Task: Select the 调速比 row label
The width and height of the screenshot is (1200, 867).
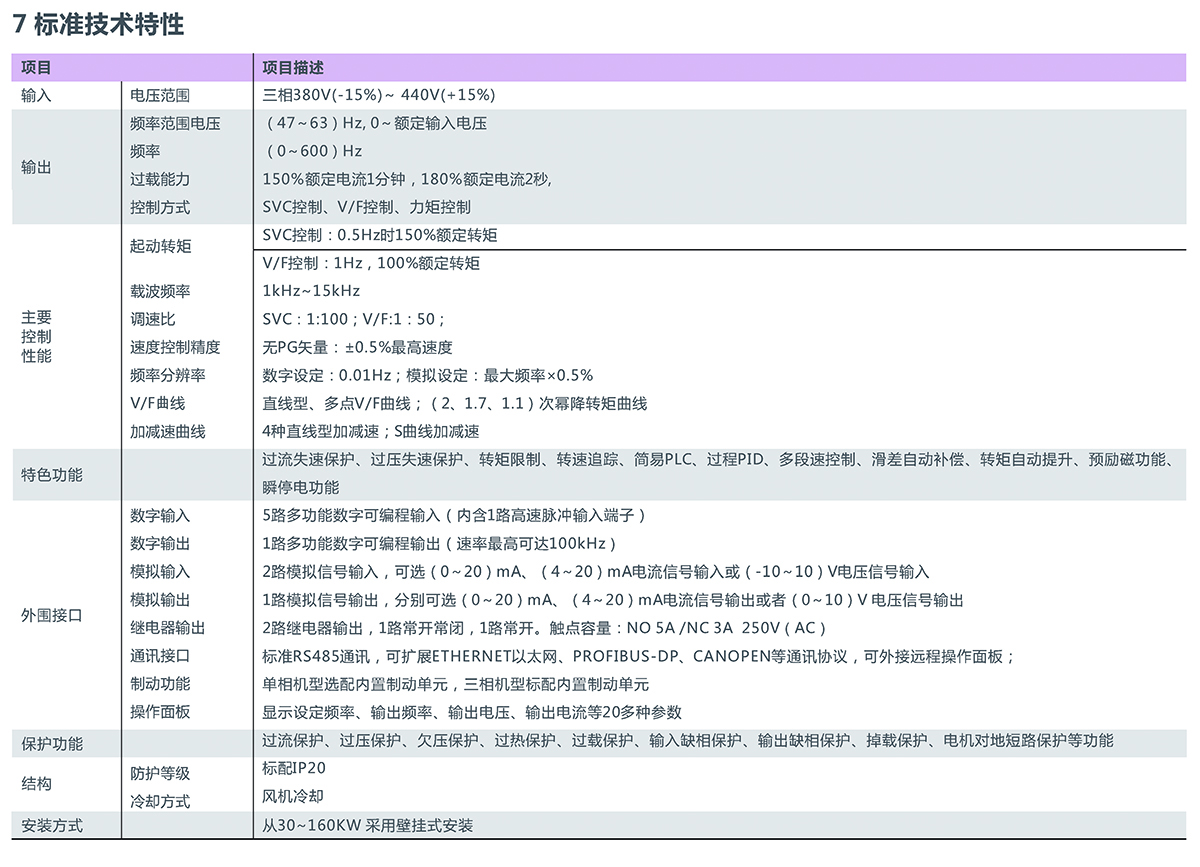Action: tap(152, 319)
